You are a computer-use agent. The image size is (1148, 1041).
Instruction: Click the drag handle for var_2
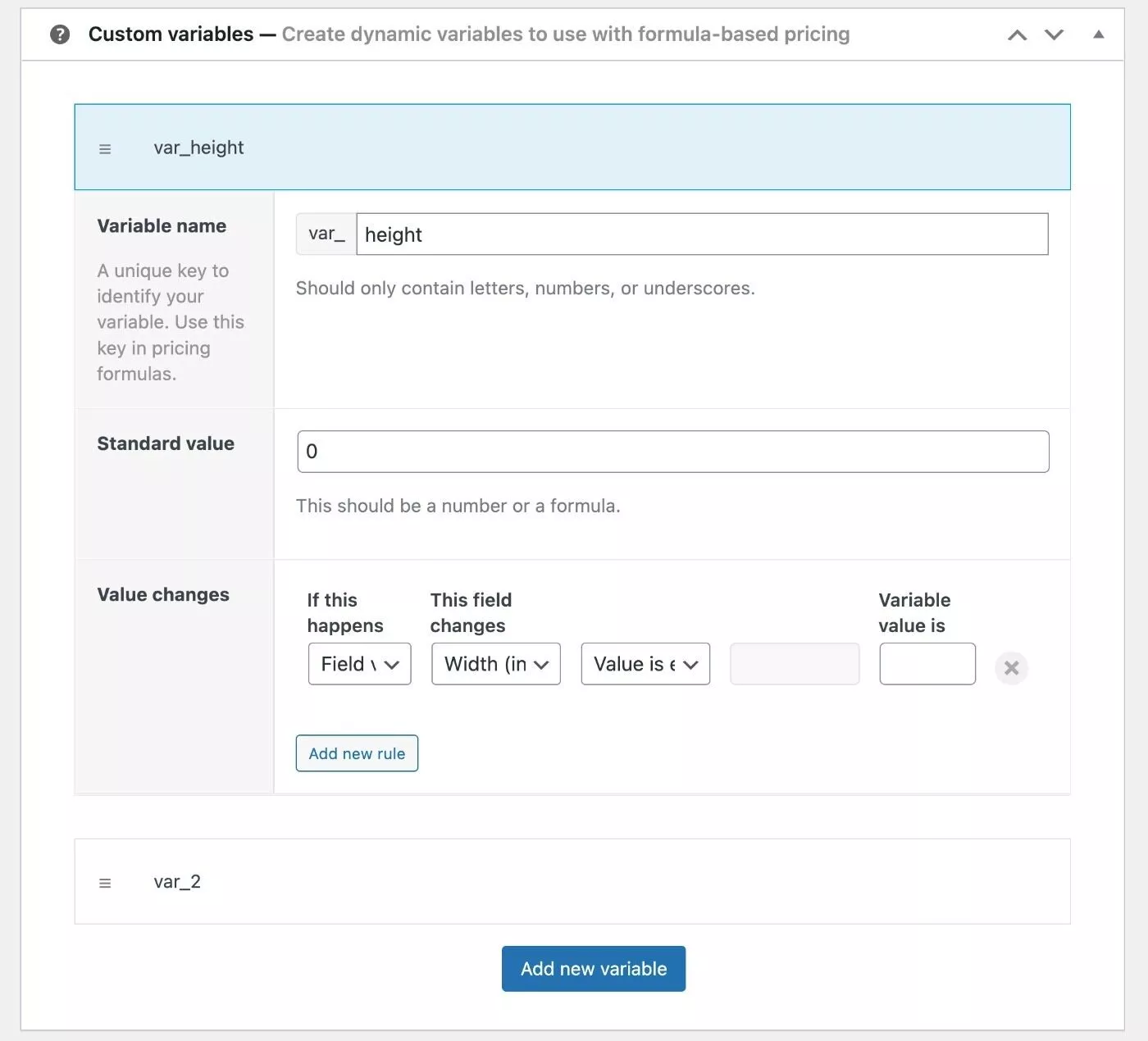(x=105, y=883)
